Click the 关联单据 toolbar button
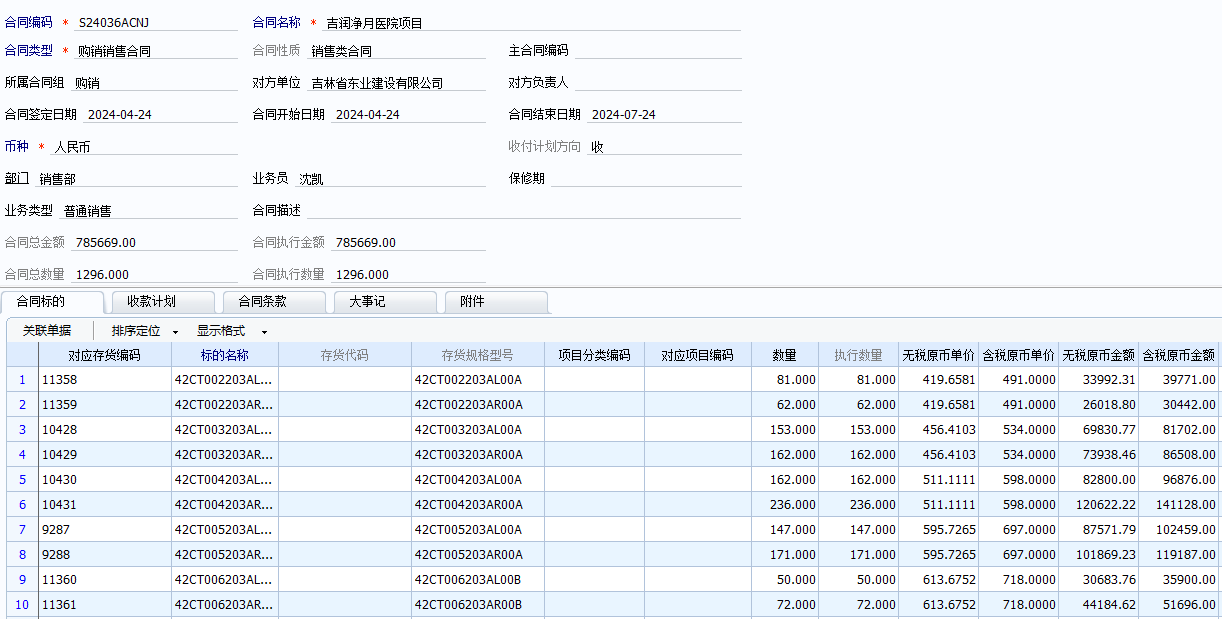Image resolution: width=1222 pixels, height=619 pixels. pos(47,331)
